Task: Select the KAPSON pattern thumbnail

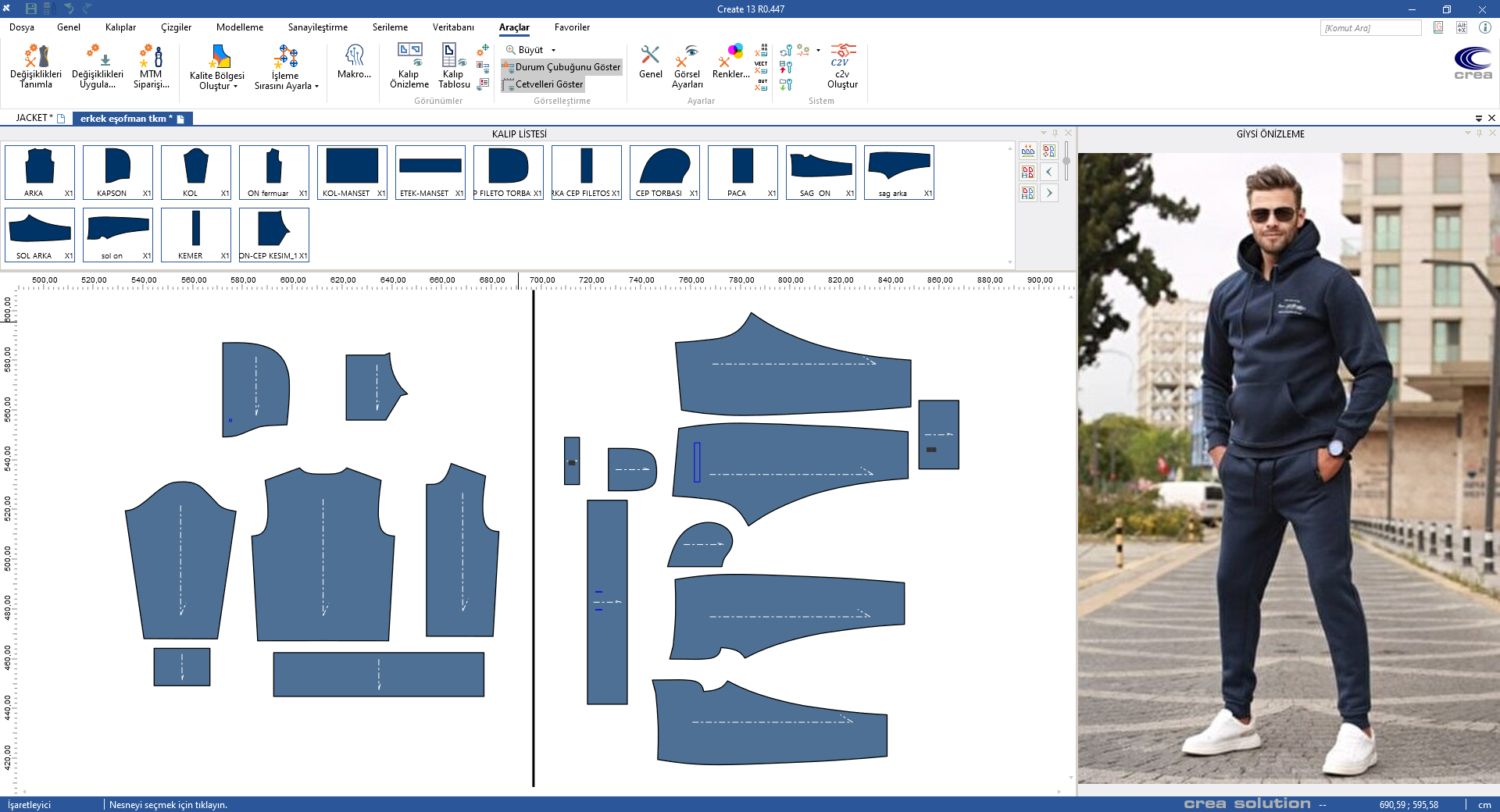Action: pos(118,172)
